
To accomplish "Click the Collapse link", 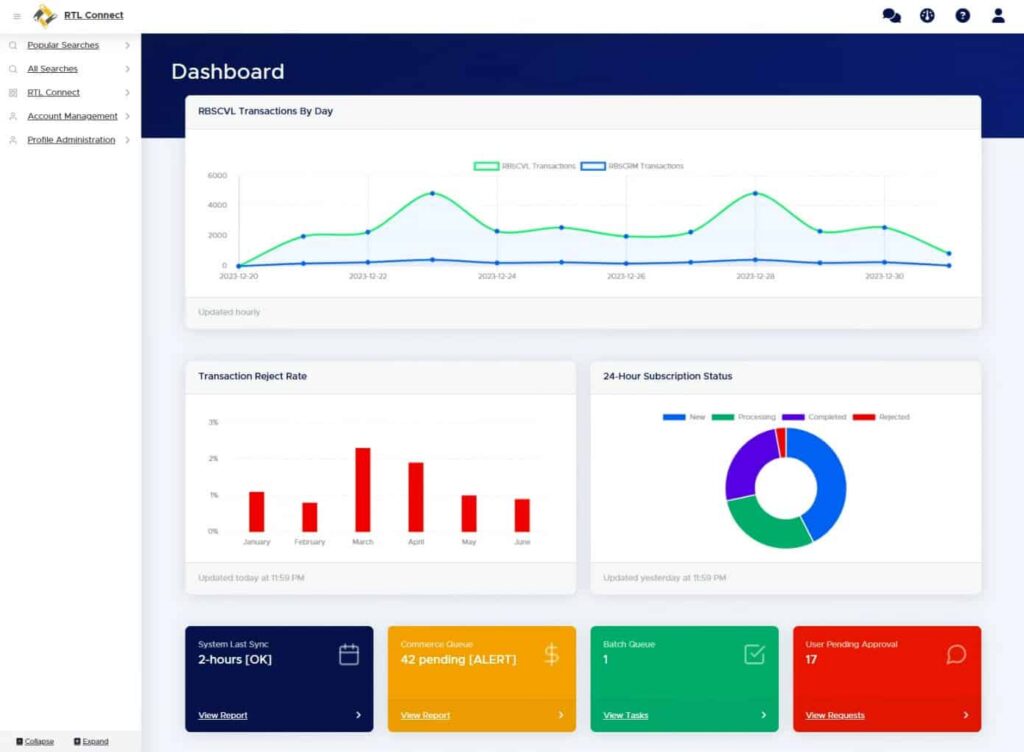I will [39, 742].
